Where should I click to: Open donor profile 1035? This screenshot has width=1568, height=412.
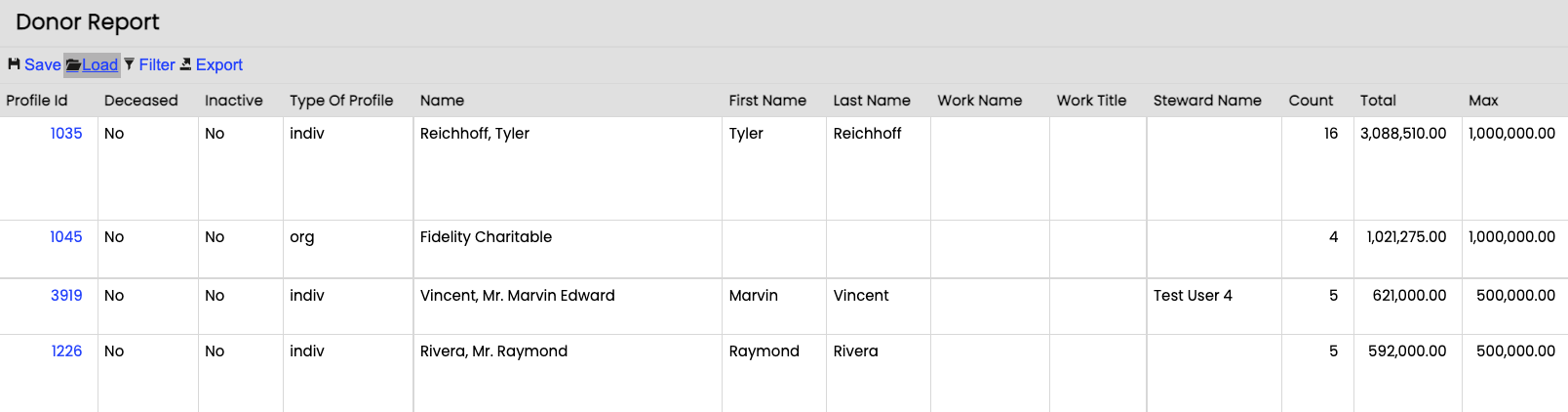(66, 133)
